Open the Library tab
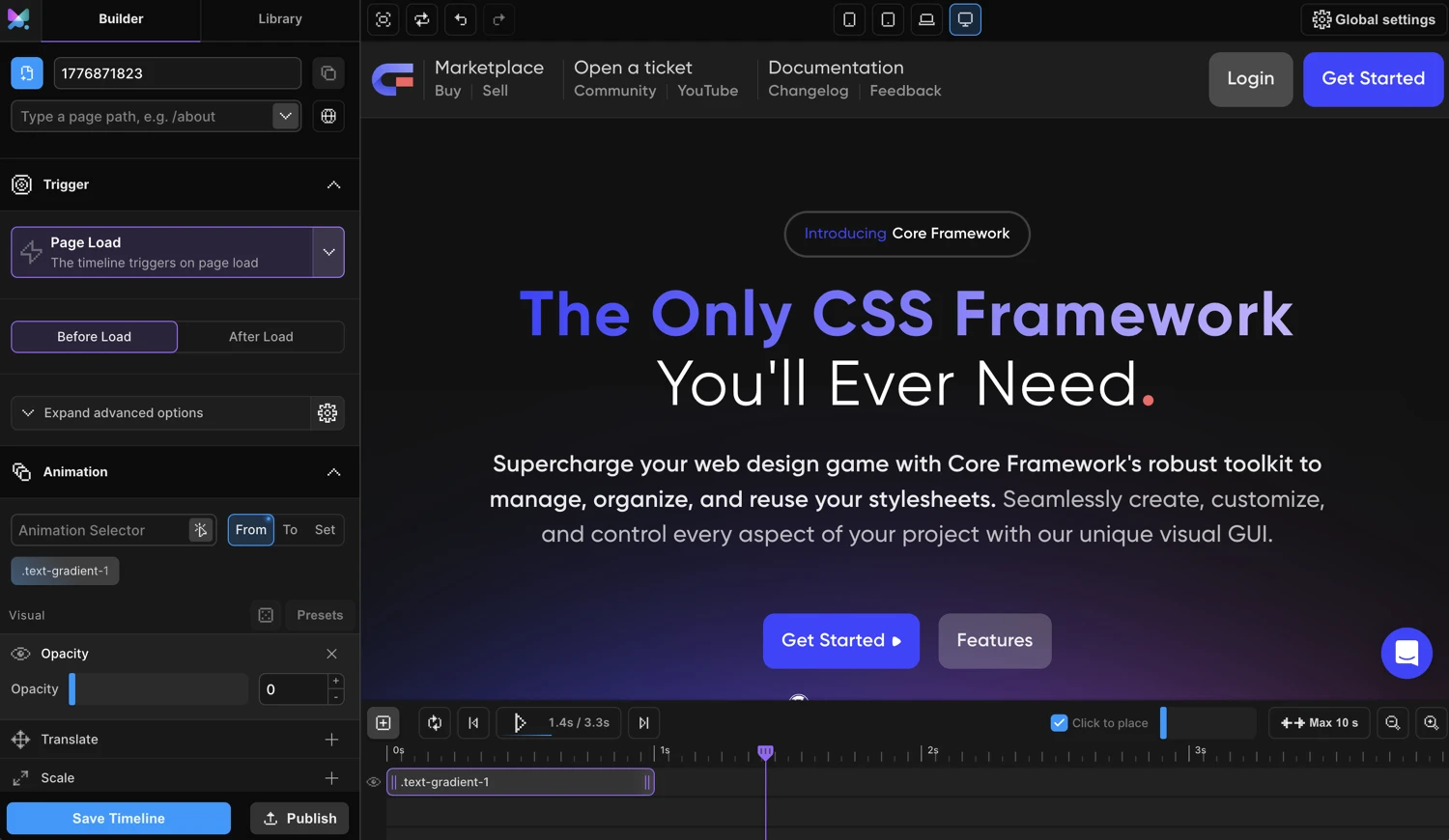The width and height of the screenshot is (1449, 840). coord(279,17)
